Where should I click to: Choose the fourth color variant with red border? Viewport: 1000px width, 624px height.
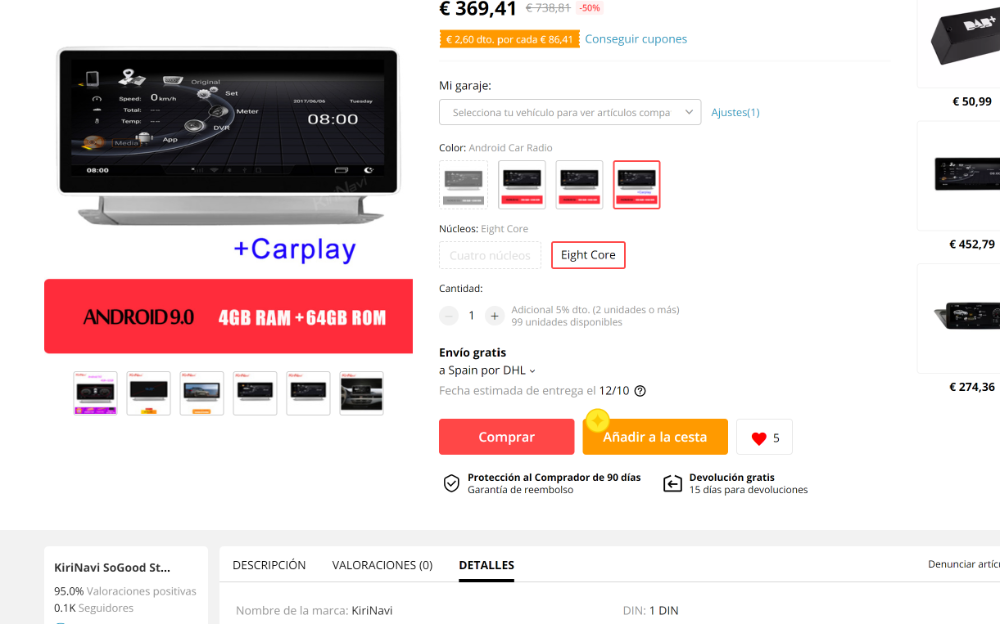(636, 184)
